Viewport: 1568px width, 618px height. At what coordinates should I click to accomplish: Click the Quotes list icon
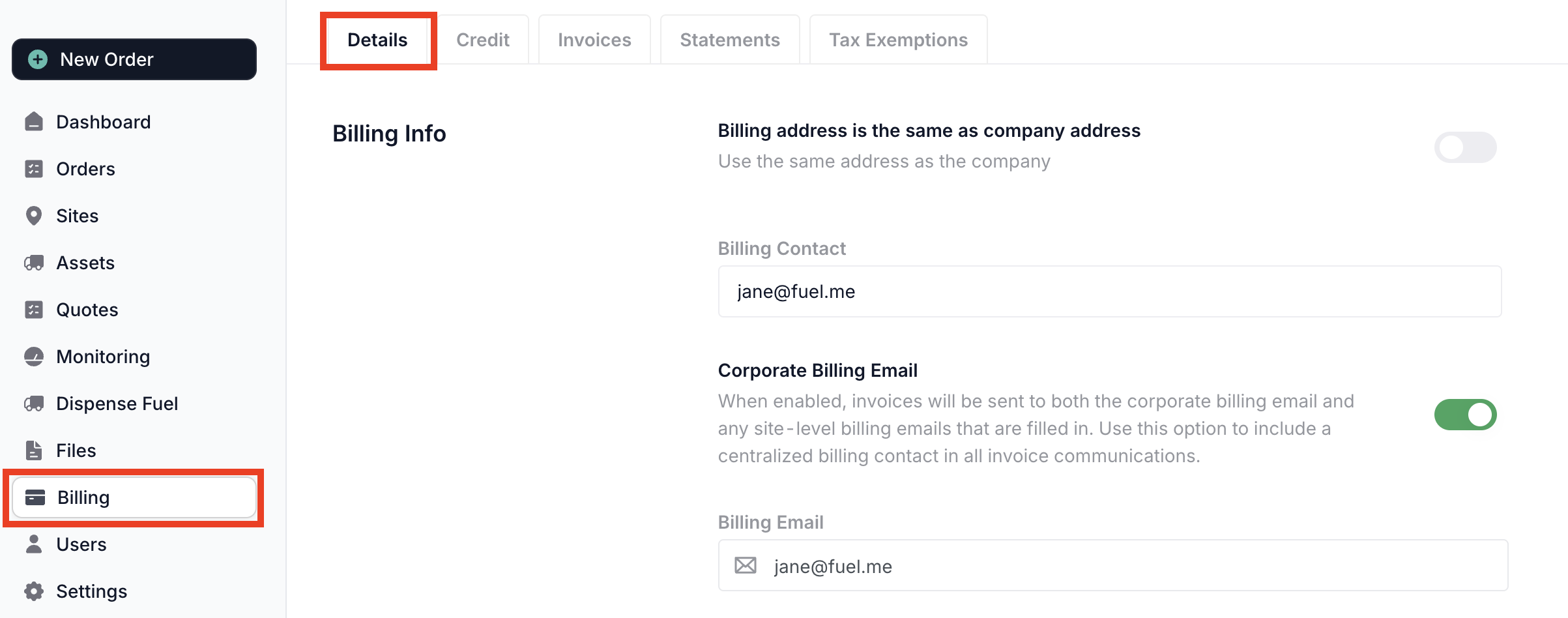pyautogui.click(x=34, y=310)
